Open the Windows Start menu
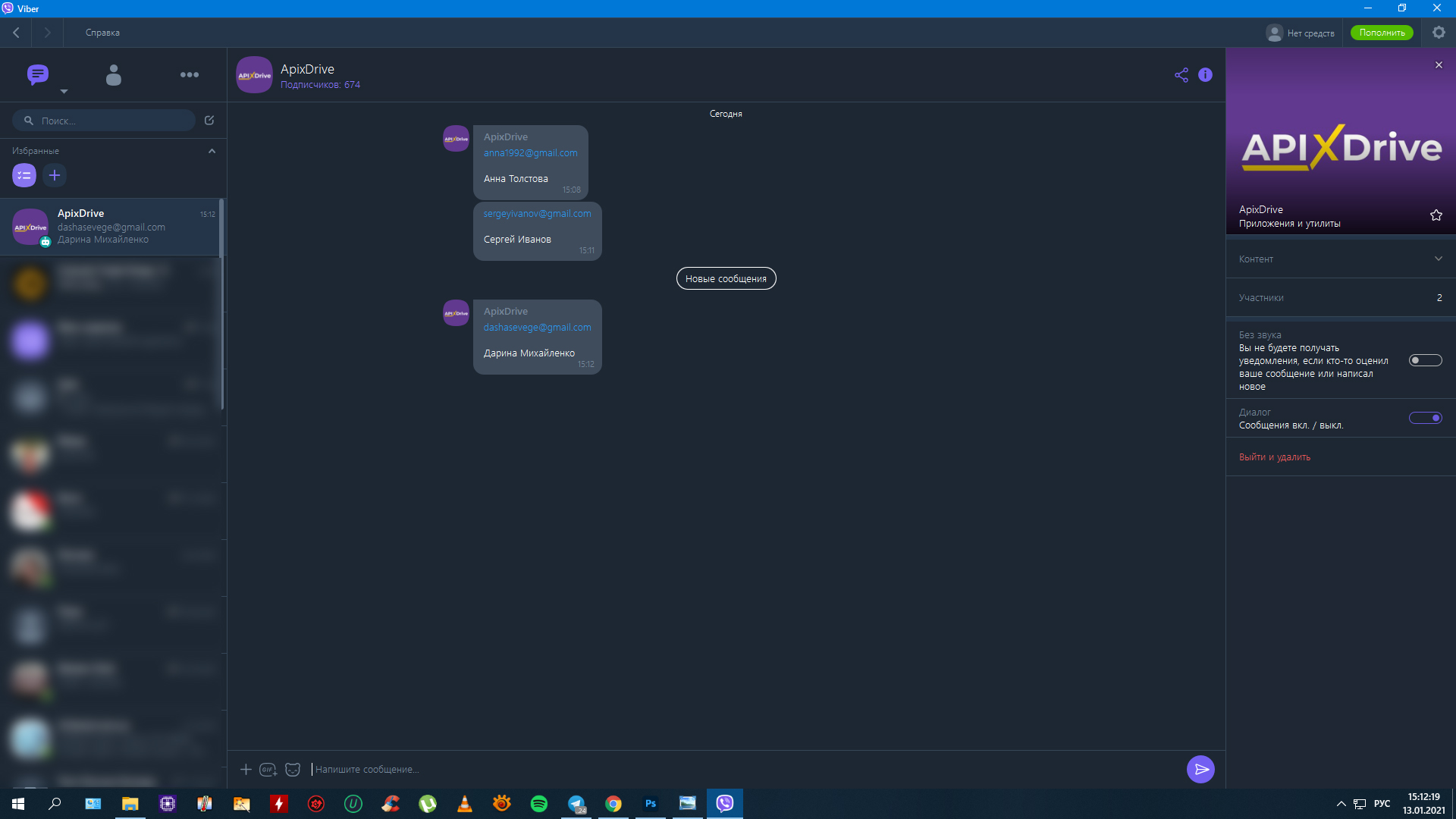The width and height of the screenshot is (1456, 819). point(18,804)
